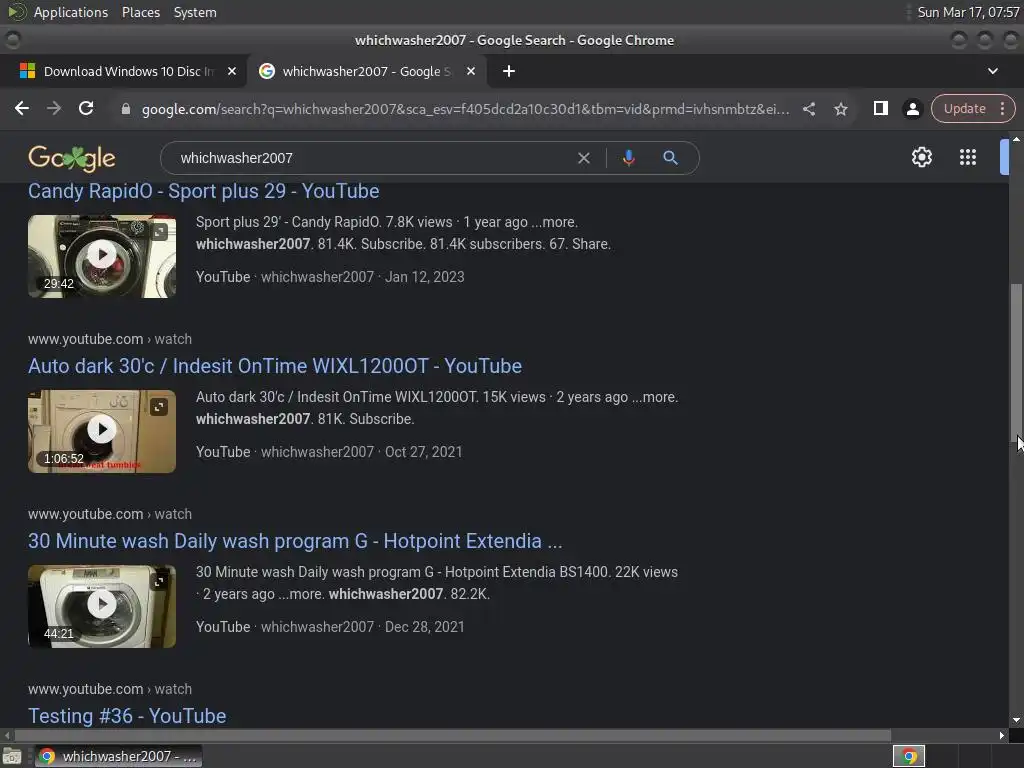The width and height of the screenshot is (1024, 768).
Task: Bookmark this page with the star icon
Action: click(x=840, y=109)
